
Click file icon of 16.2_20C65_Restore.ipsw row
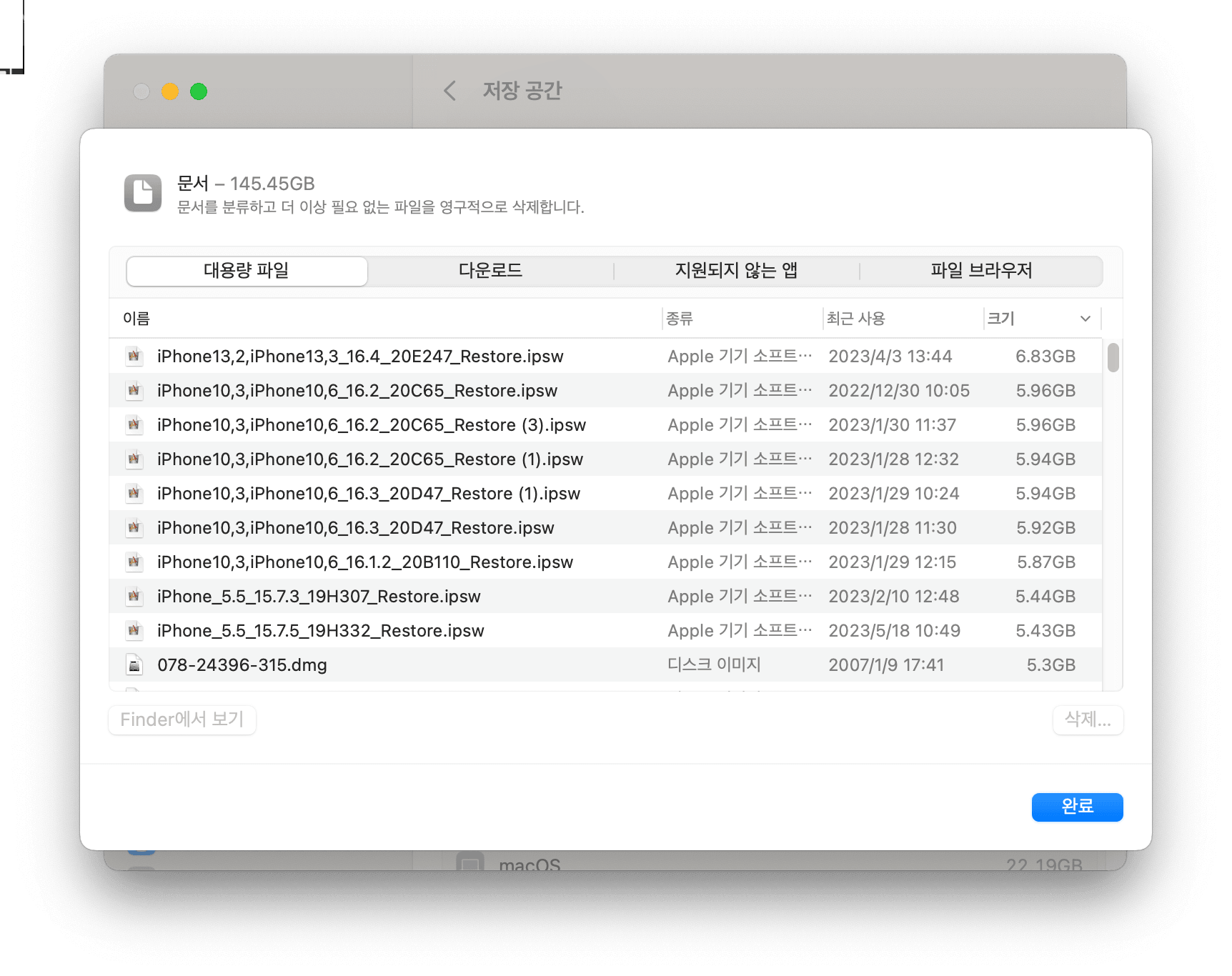point(134,390)
